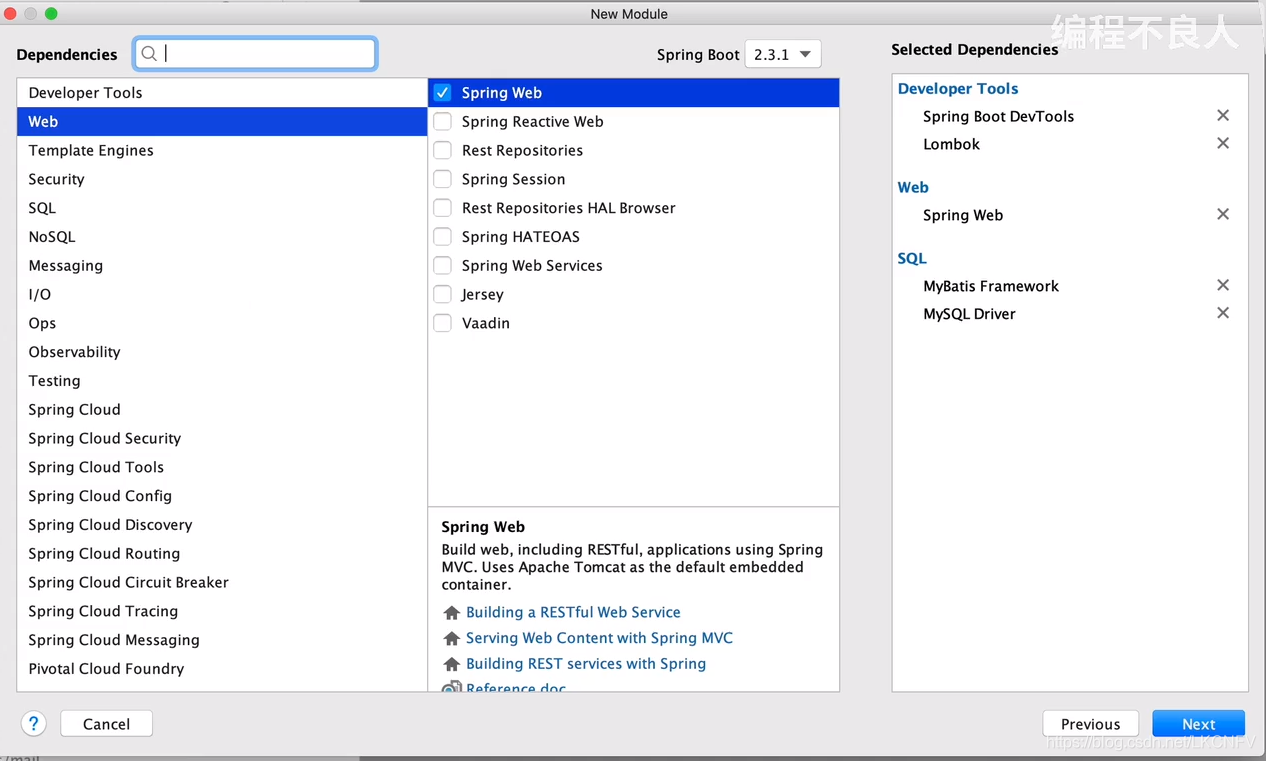Click home icon beside Serving Web Content
Viewport: 1266px width, 761px height.
pyautogui.click(x=451, y=639)
